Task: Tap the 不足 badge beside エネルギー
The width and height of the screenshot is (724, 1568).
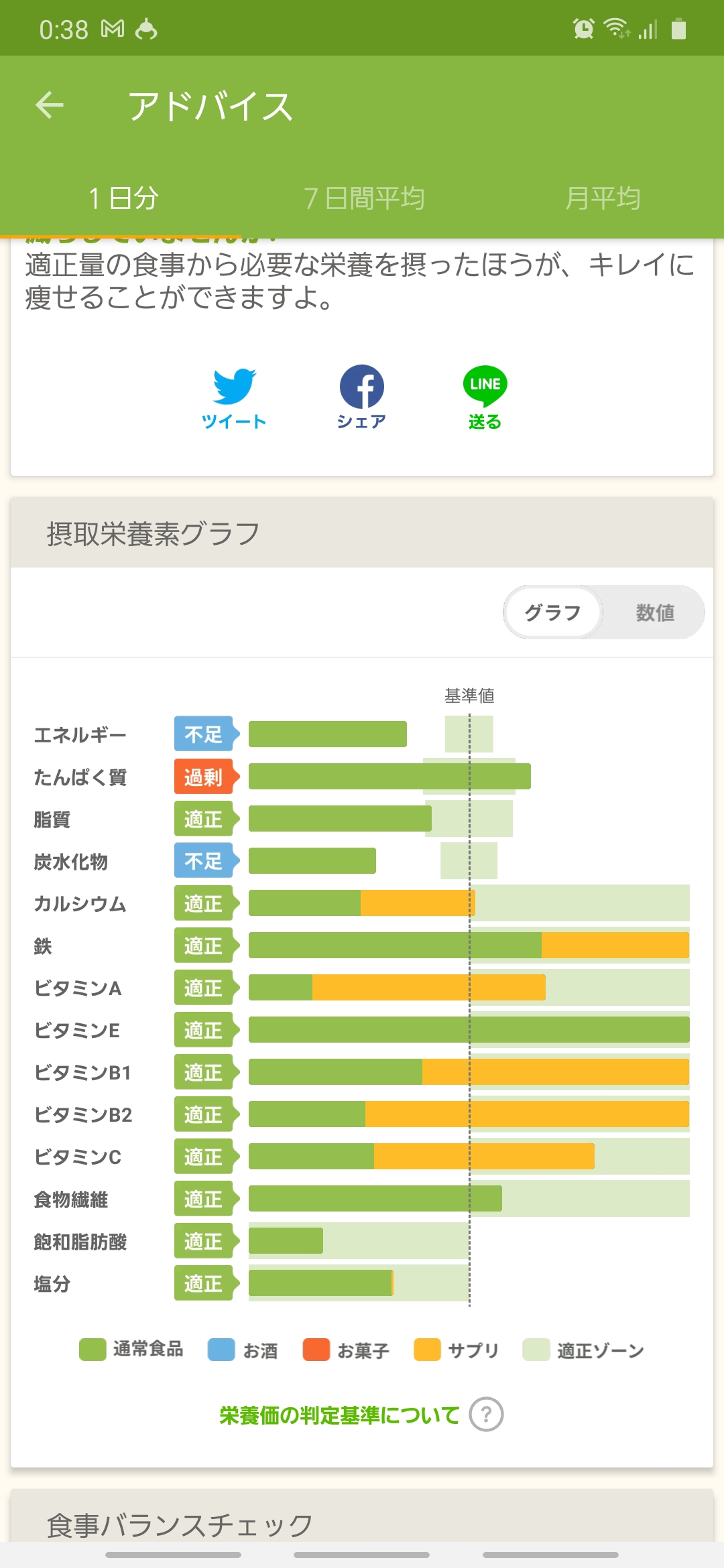Action: pos(204,734)
